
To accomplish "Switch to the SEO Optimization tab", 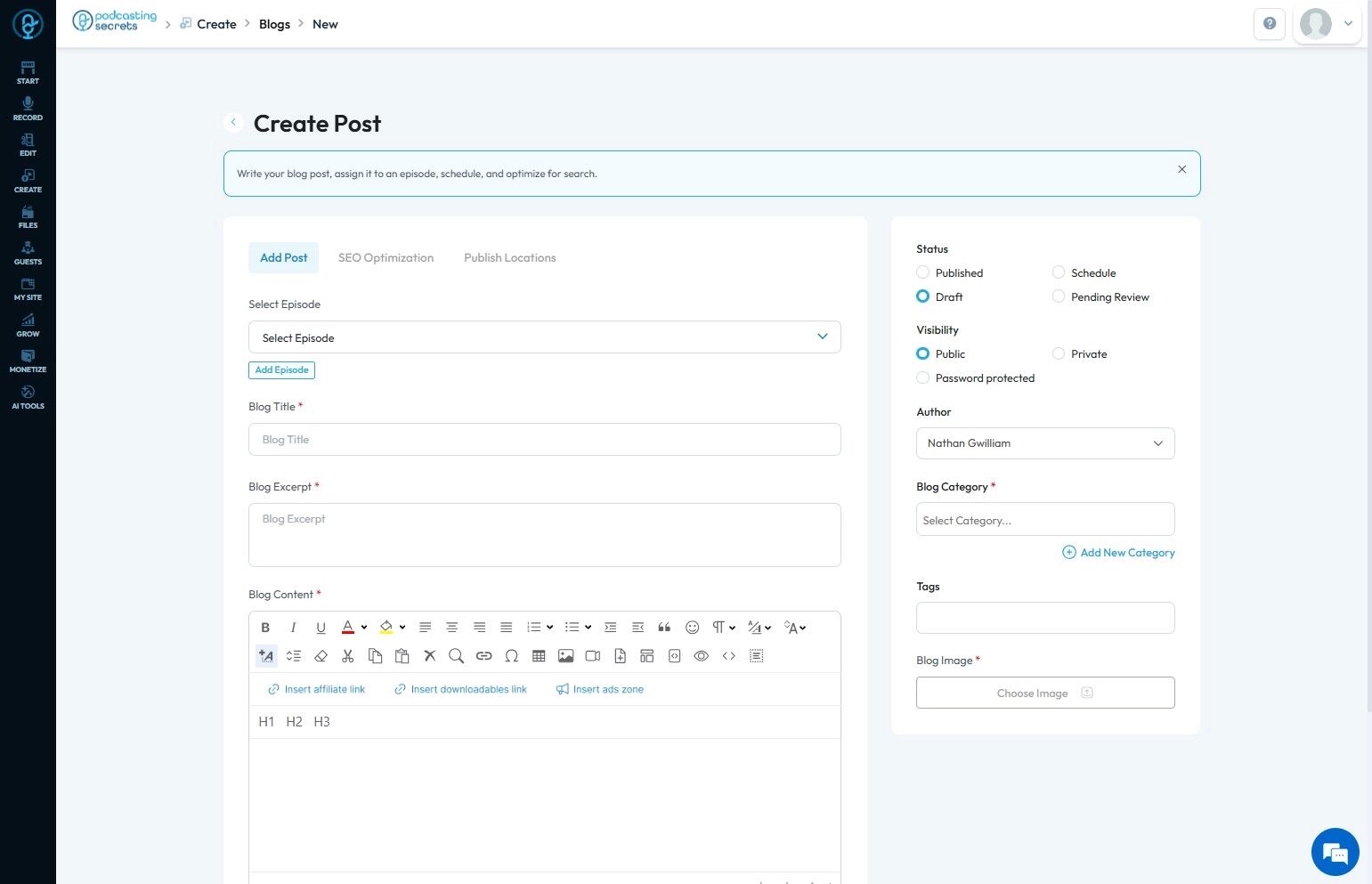I will [386, 257].
